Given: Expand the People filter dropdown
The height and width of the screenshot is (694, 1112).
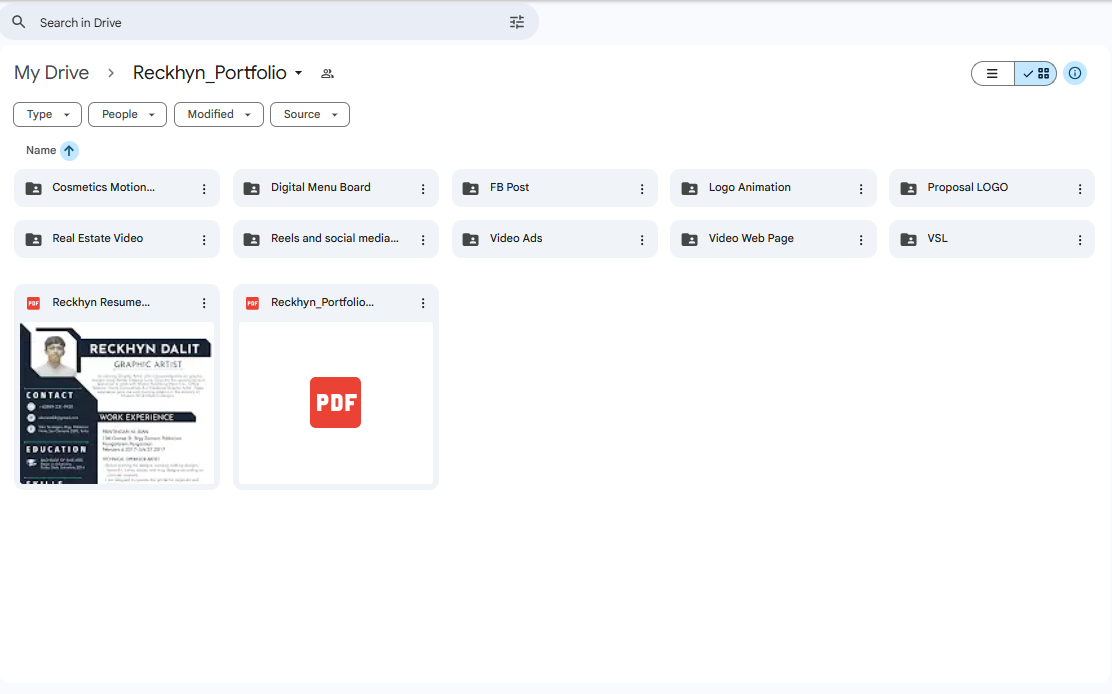Looking at the screenshot, I should [127, 114].
